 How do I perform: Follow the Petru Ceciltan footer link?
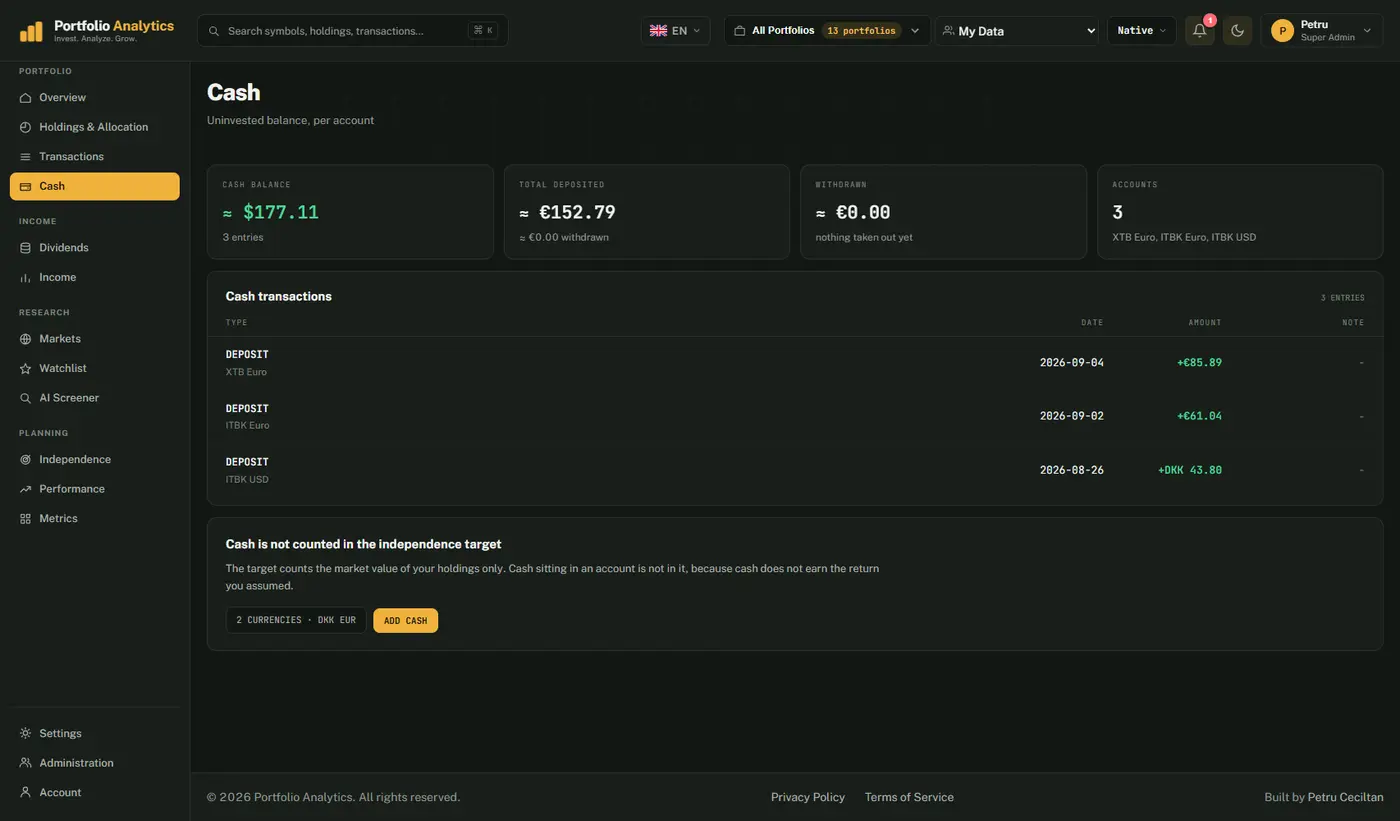[x=1346, y=797]
